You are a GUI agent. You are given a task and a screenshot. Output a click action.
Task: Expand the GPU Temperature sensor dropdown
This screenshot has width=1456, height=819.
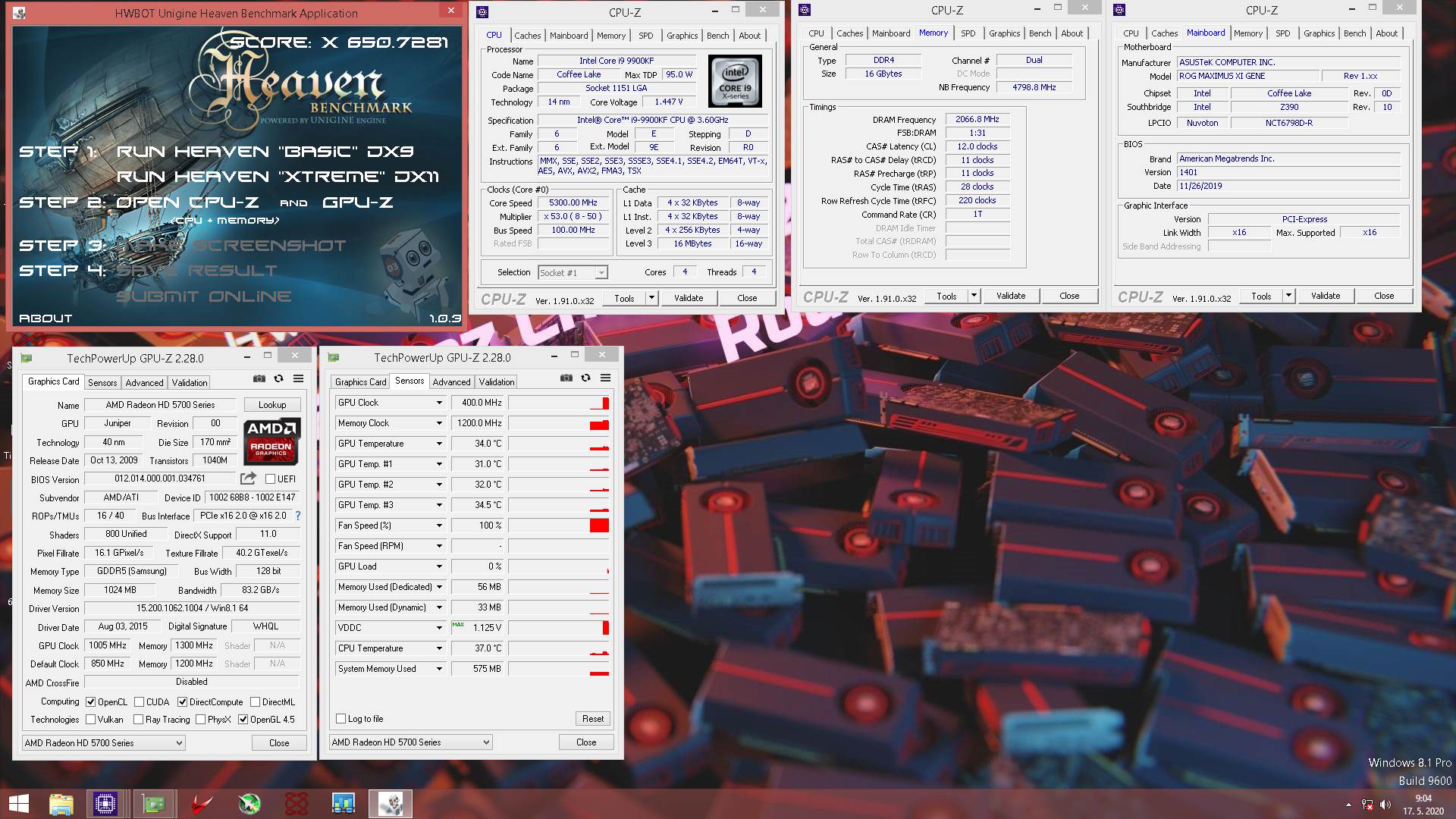click(x=439, y=444)
